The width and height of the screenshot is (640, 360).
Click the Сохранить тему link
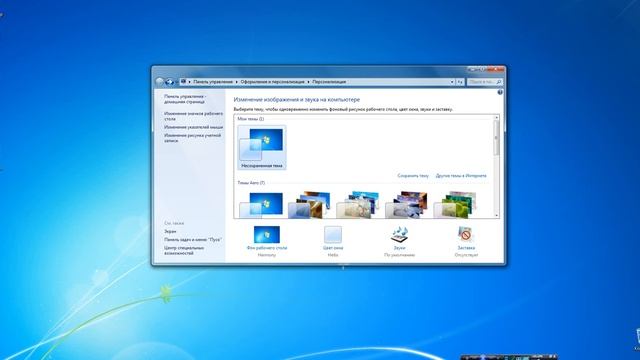(x=413, y=176)
